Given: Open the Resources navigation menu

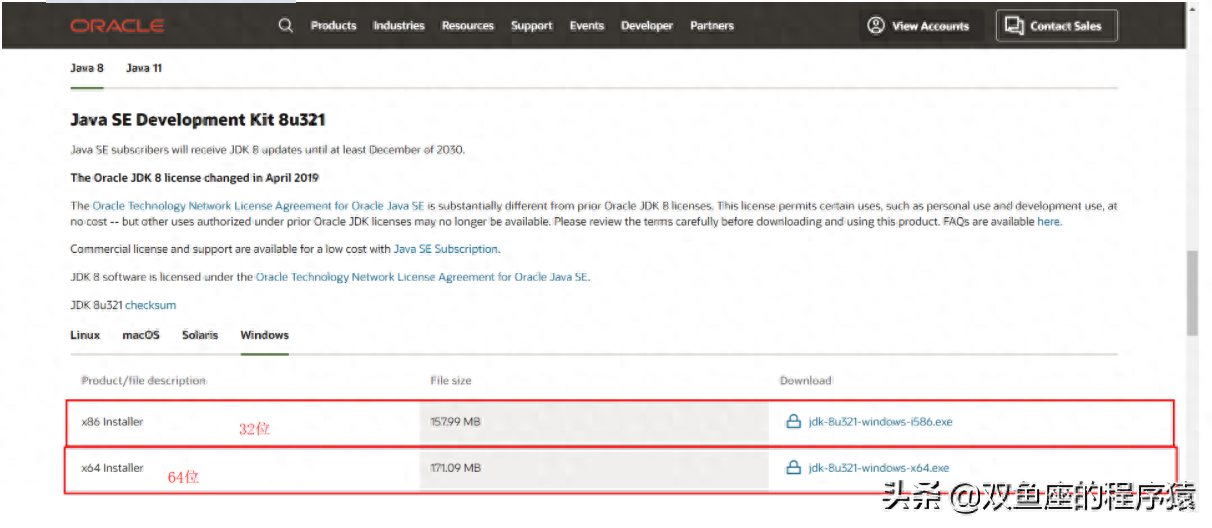Looking at the screenshot, I should point(468,26).
